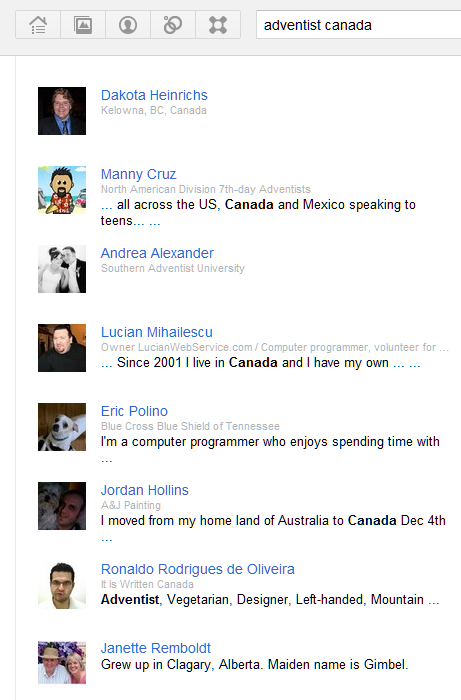The height and width of the screenshot is (700, 461).
Task: Click Manny Cruz cartoon avatar
Action: click(x=62, y=190)
